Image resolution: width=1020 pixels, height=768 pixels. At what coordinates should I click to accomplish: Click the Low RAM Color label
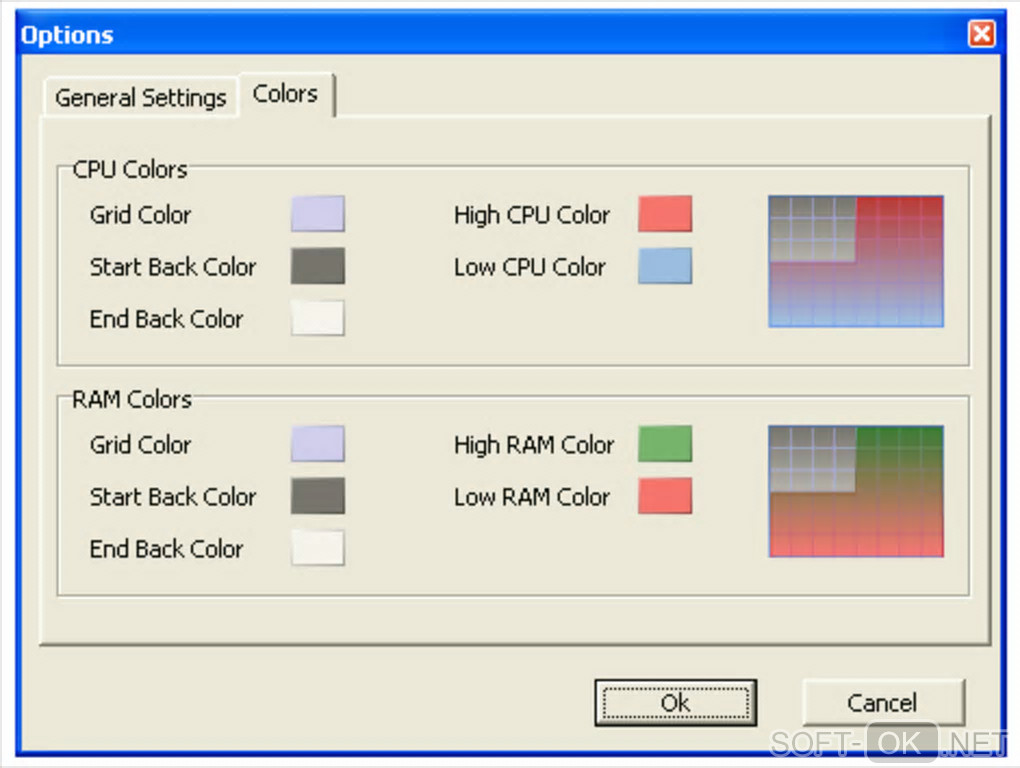tap(531, 497)
